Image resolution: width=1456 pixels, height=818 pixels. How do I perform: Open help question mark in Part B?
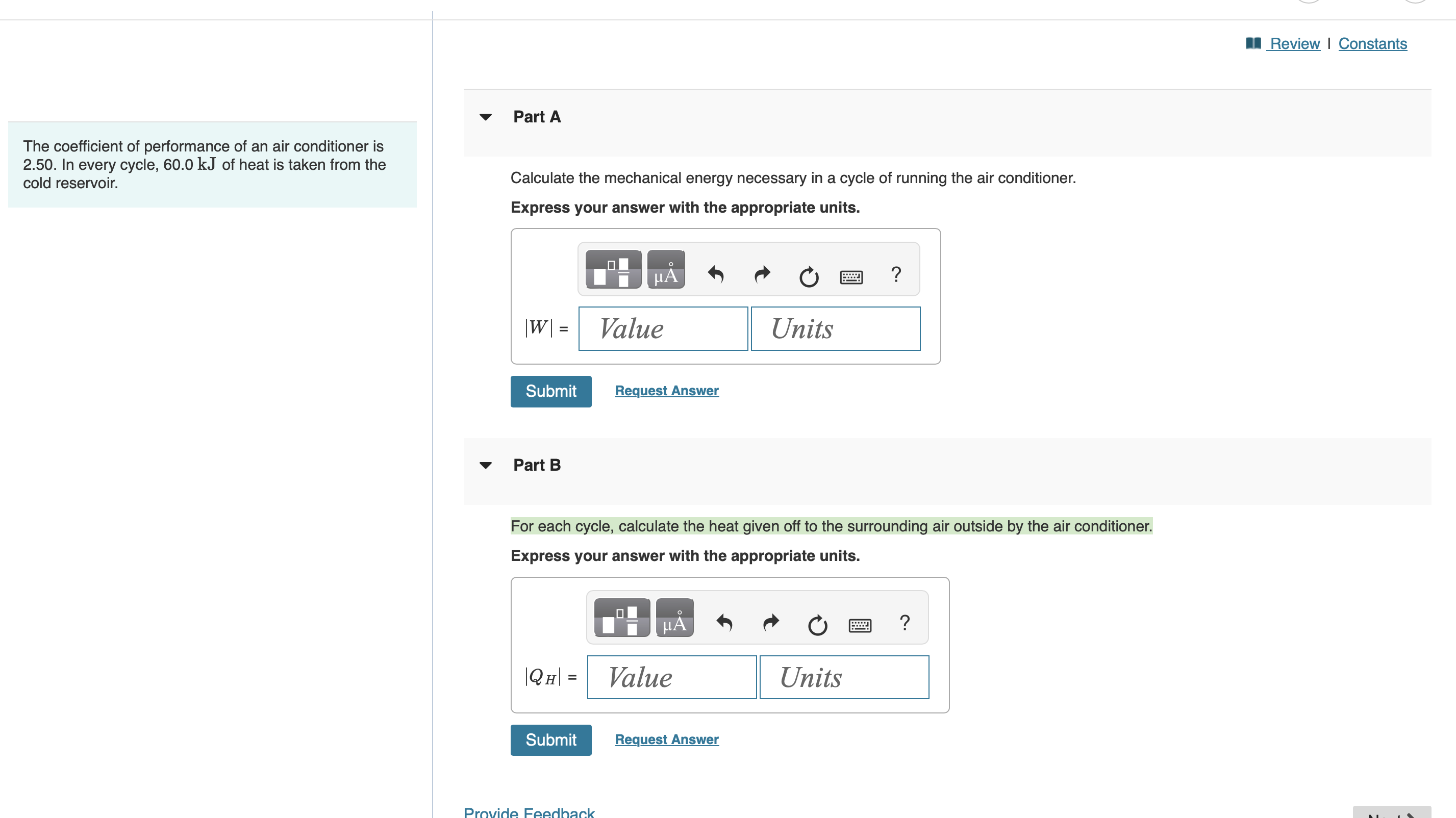(x=905, y=623)
